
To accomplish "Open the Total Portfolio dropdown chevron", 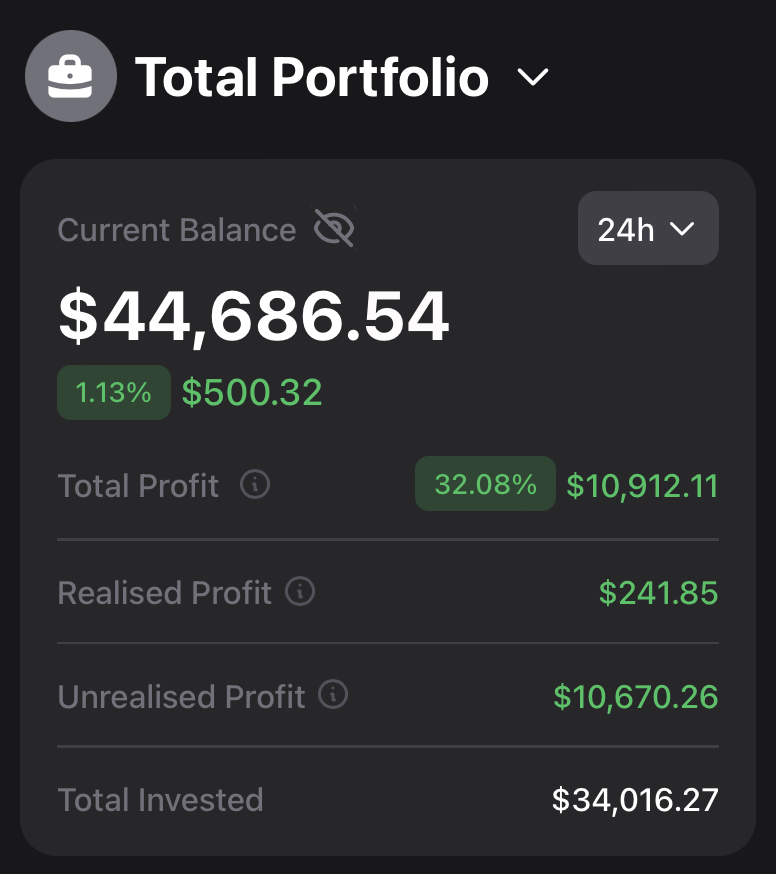I will click(533, 78).
